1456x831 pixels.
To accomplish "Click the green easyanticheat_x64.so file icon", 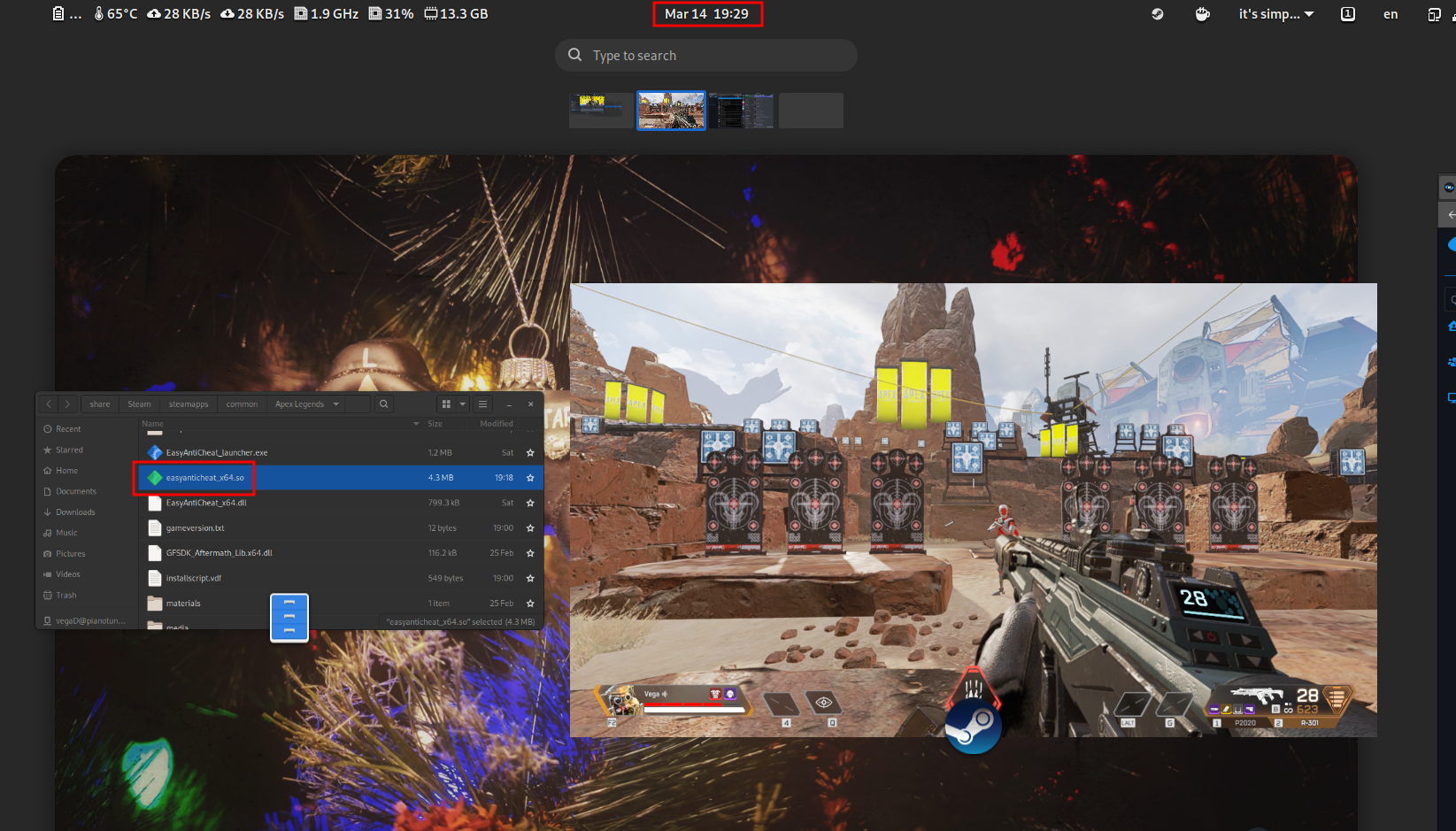I will [155, 478].
